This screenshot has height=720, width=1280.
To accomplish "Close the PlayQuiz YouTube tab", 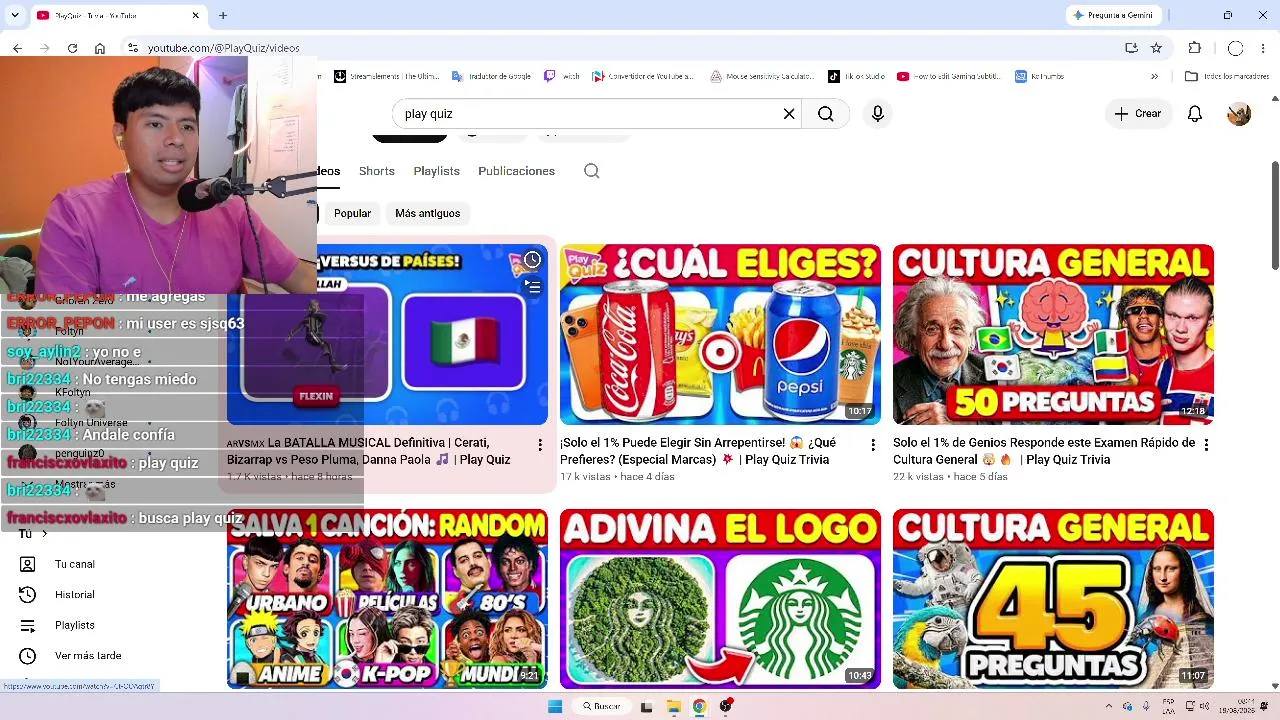I will 196,15.
